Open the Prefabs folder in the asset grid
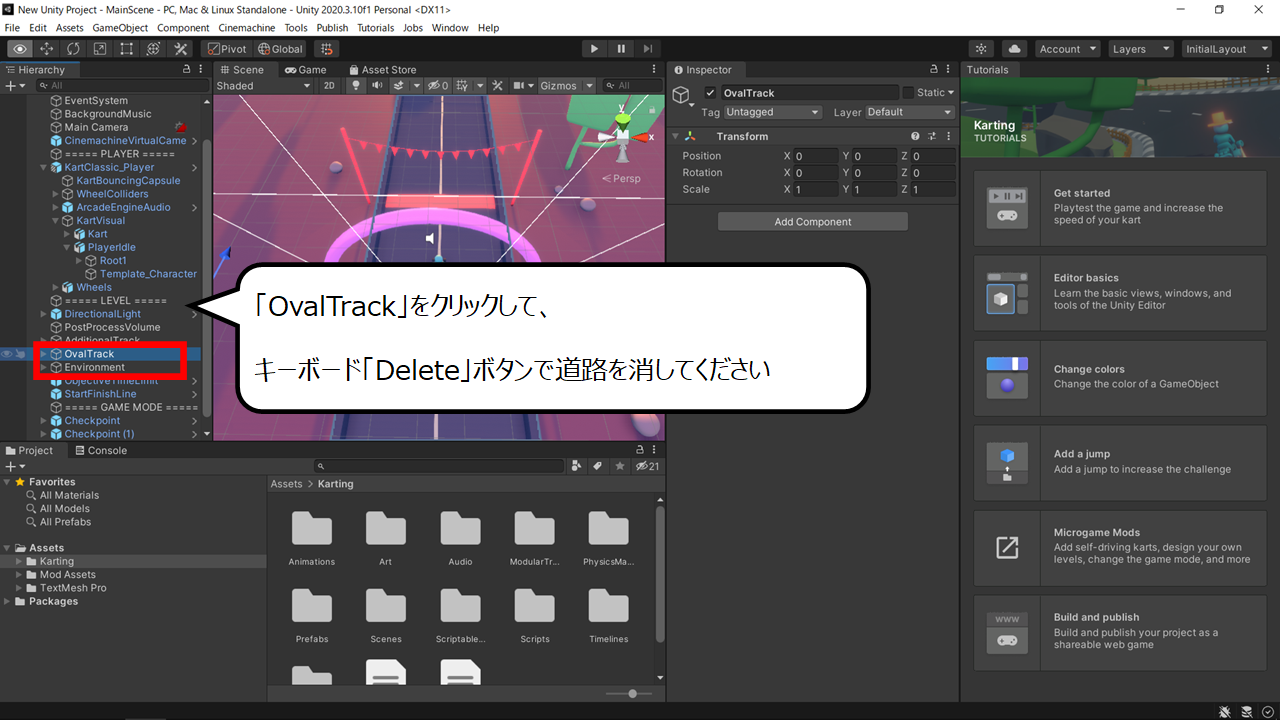The height and width of the screenshot is (720, 1280). [312, 615]
